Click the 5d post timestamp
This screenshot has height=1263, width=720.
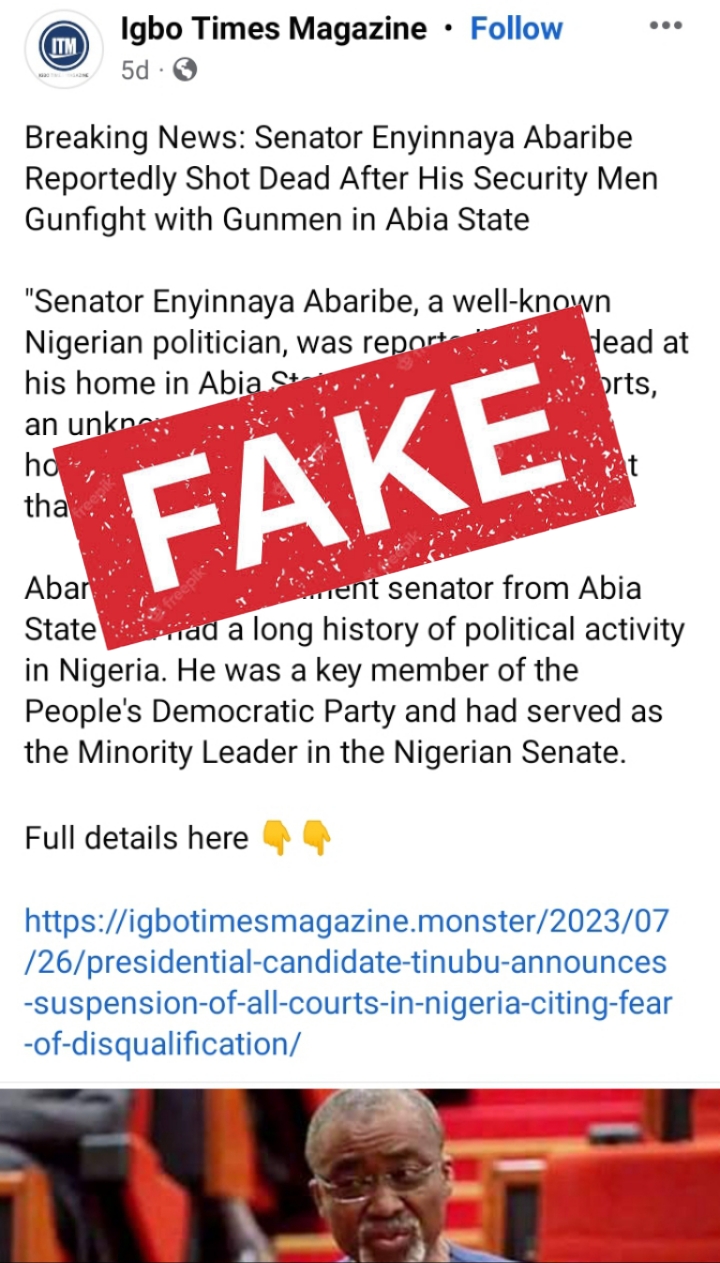(x=134, y=70)
